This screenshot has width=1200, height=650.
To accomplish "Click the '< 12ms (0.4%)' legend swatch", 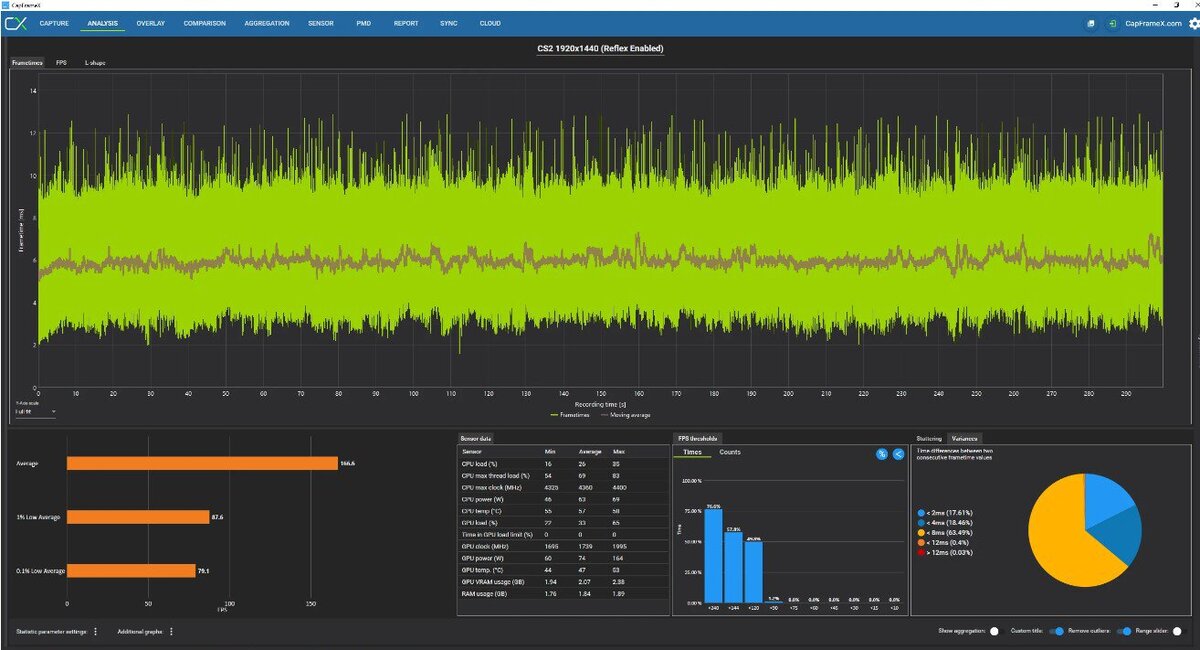I will [921, 543].
